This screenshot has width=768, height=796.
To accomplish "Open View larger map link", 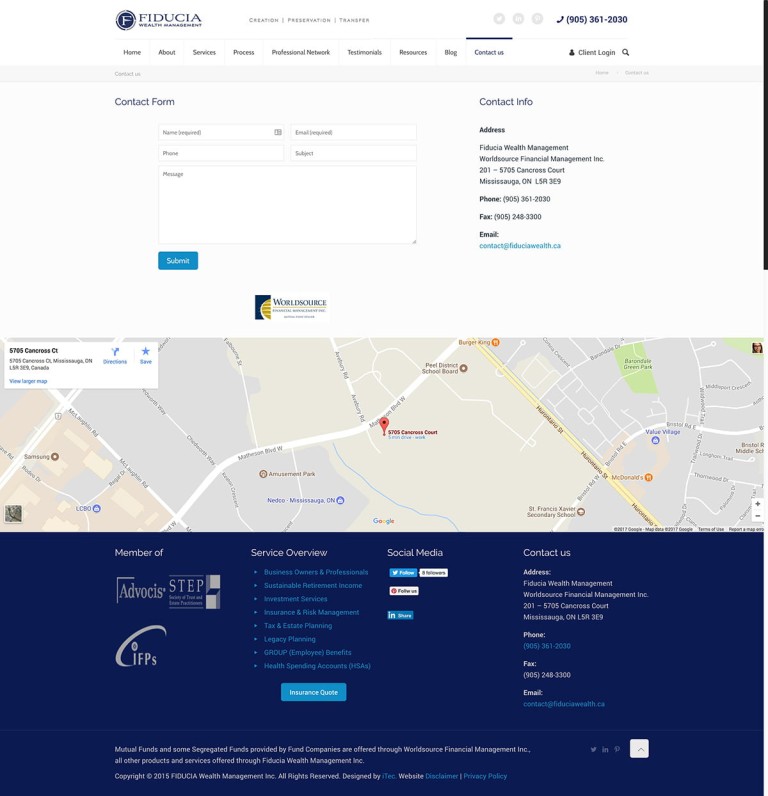I will point(28,381).
